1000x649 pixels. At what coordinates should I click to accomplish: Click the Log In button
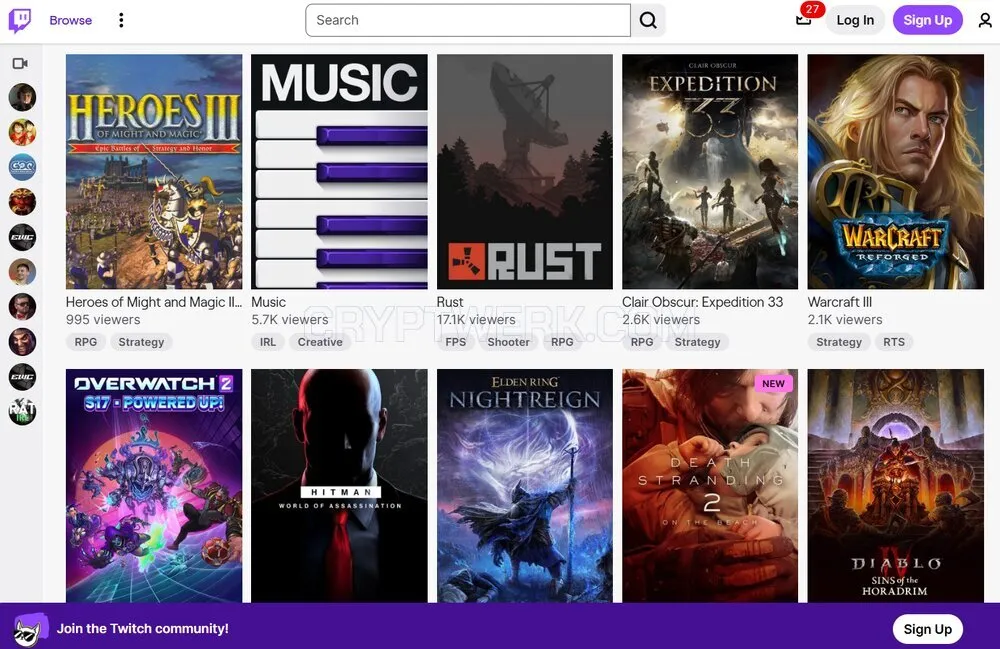pyautogui.click(x=855, y=20)
